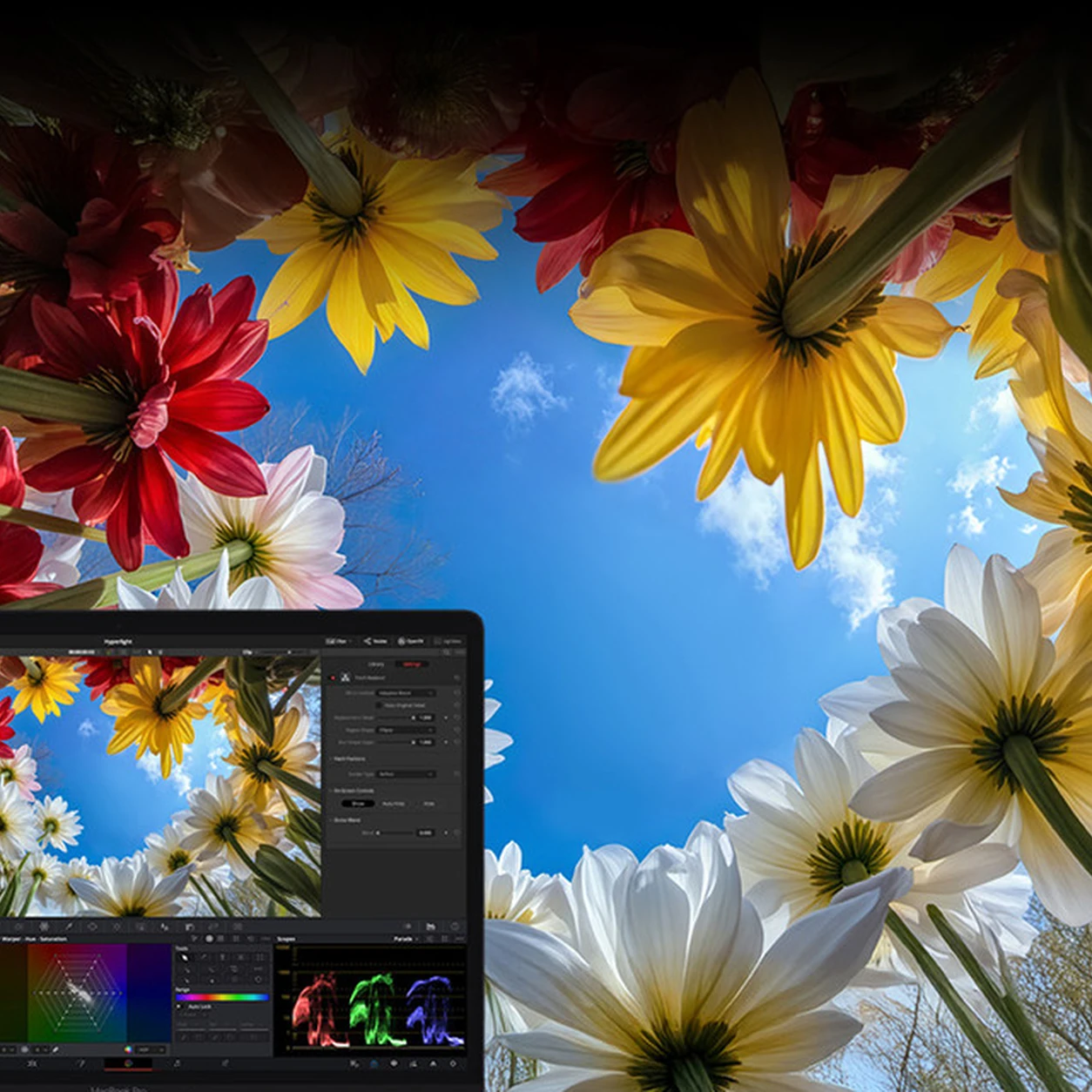The height and width of the screenshot is (1092, 1092).
Task: Select Show under On-Screen Controls
Action: (358, 804)
